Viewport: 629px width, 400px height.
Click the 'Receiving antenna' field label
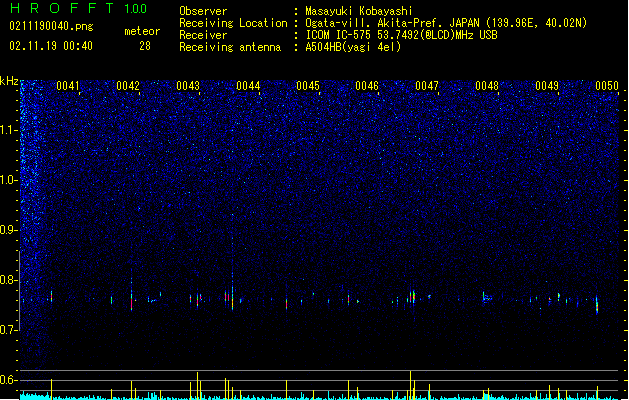230,47
